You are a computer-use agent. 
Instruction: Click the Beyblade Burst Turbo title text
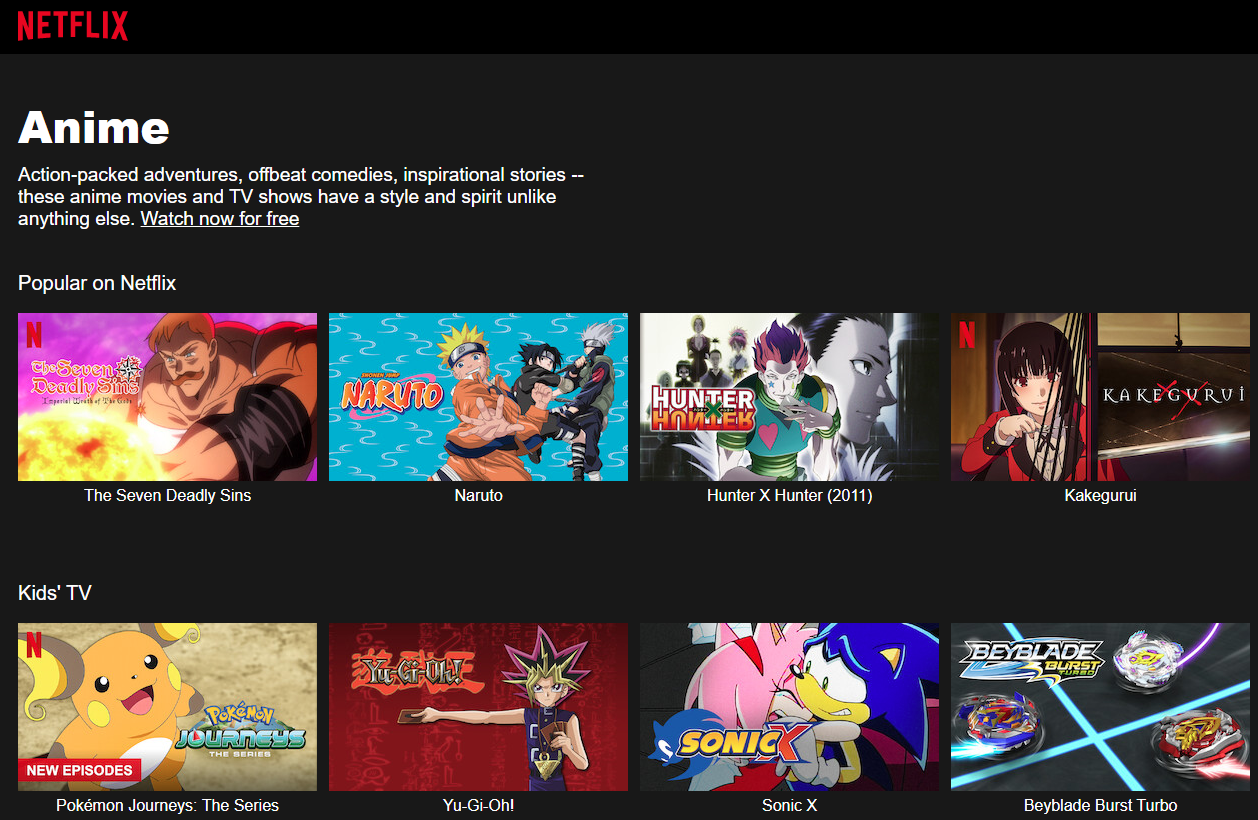(x=1100, y=805)
